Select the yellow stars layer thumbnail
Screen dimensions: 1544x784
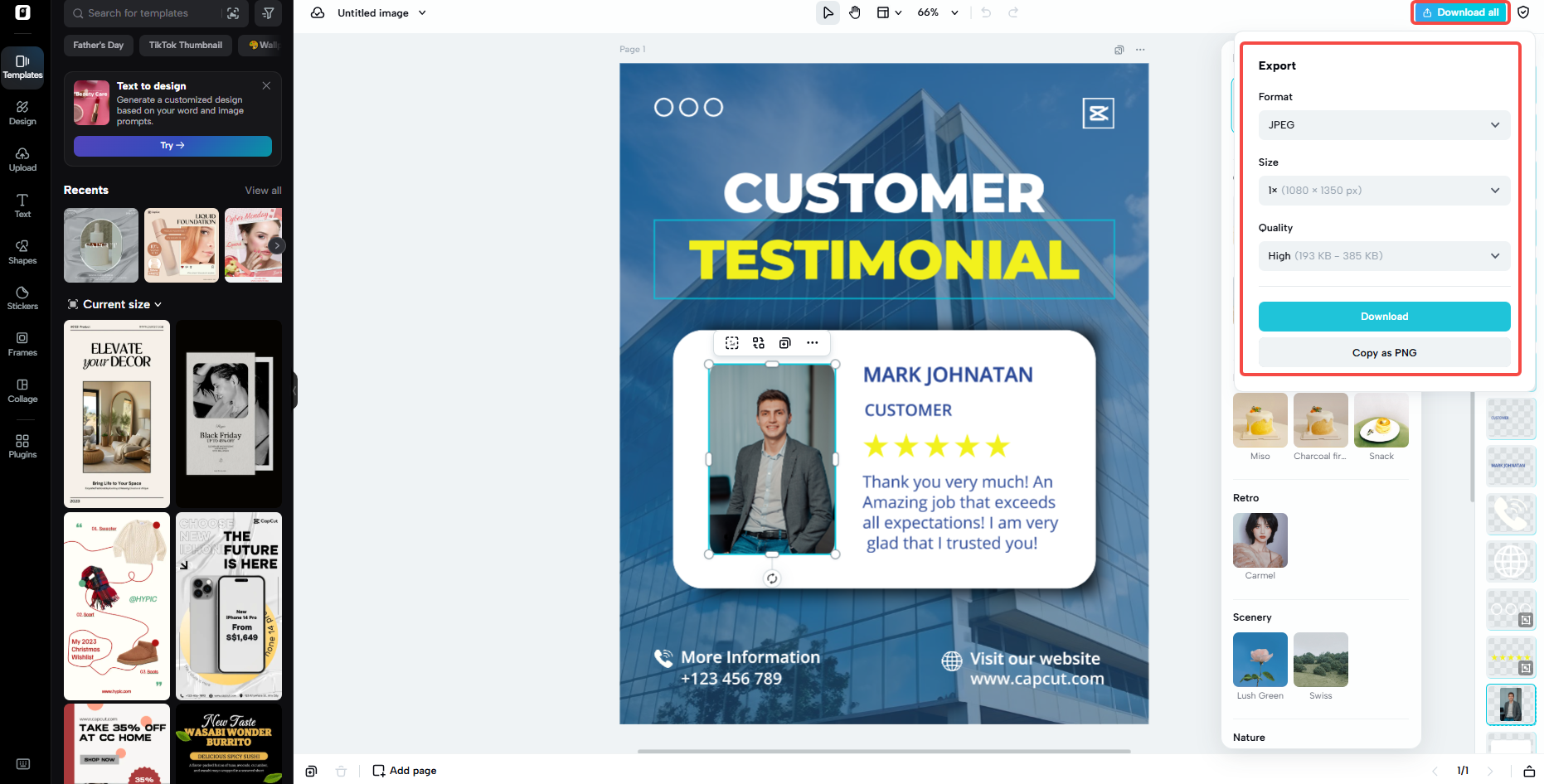1511,657
